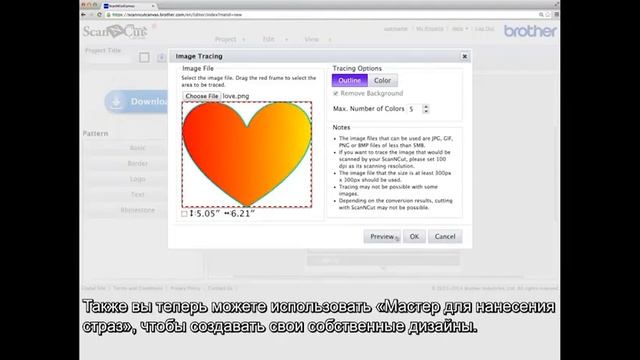Screen dimensions: 640x360
Task: Select the Color tracing option
Action: (382, 80)
